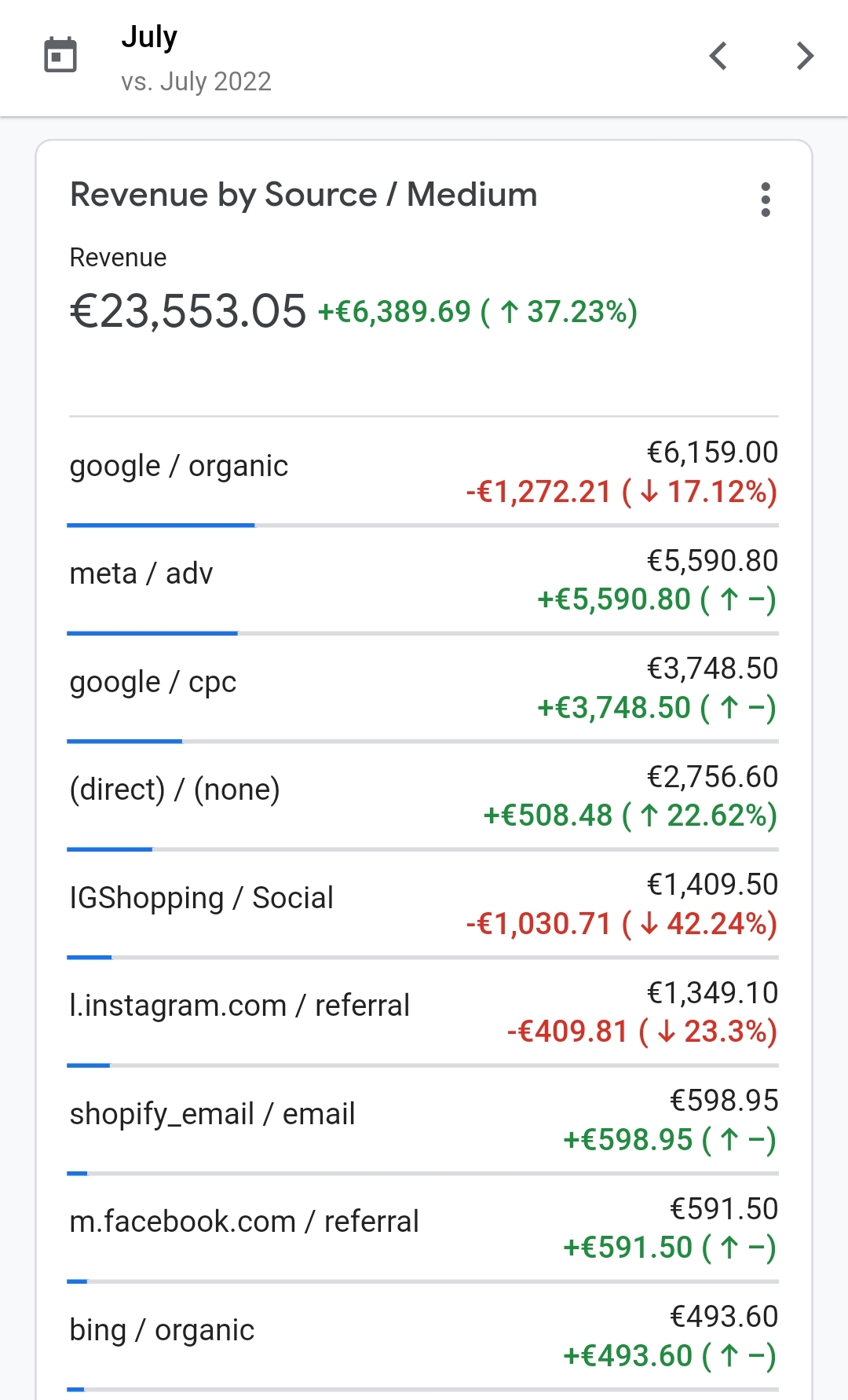The width and height of the screenshot is (848, 1400).
Task: Select the shopify_email / email row
Action: coord(212,1114)
